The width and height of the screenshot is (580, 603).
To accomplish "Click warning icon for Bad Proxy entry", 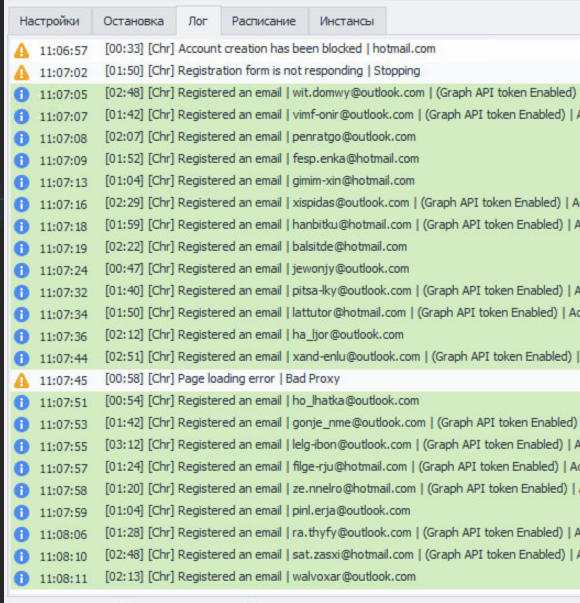I will [22, 380].
